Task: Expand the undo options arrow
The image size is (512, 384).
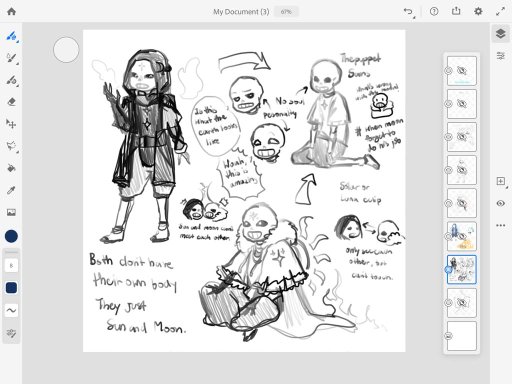Action: point(414,17)
